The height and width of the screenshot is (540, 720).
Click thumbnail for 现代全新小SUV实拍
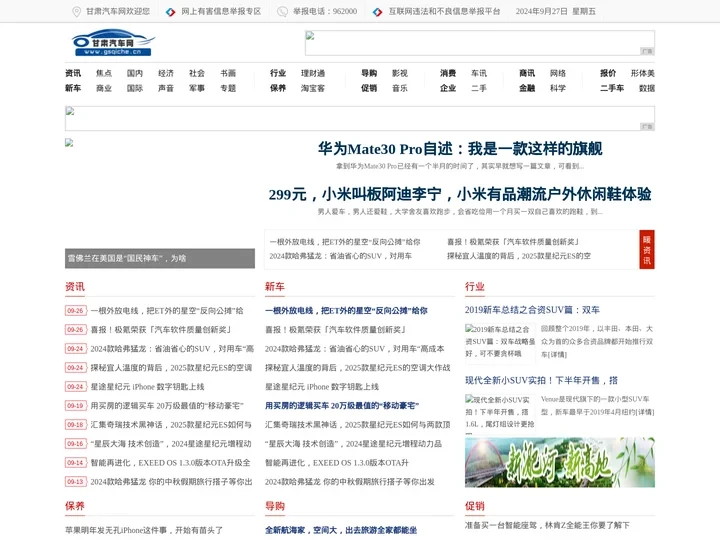[x=500, y=413]
